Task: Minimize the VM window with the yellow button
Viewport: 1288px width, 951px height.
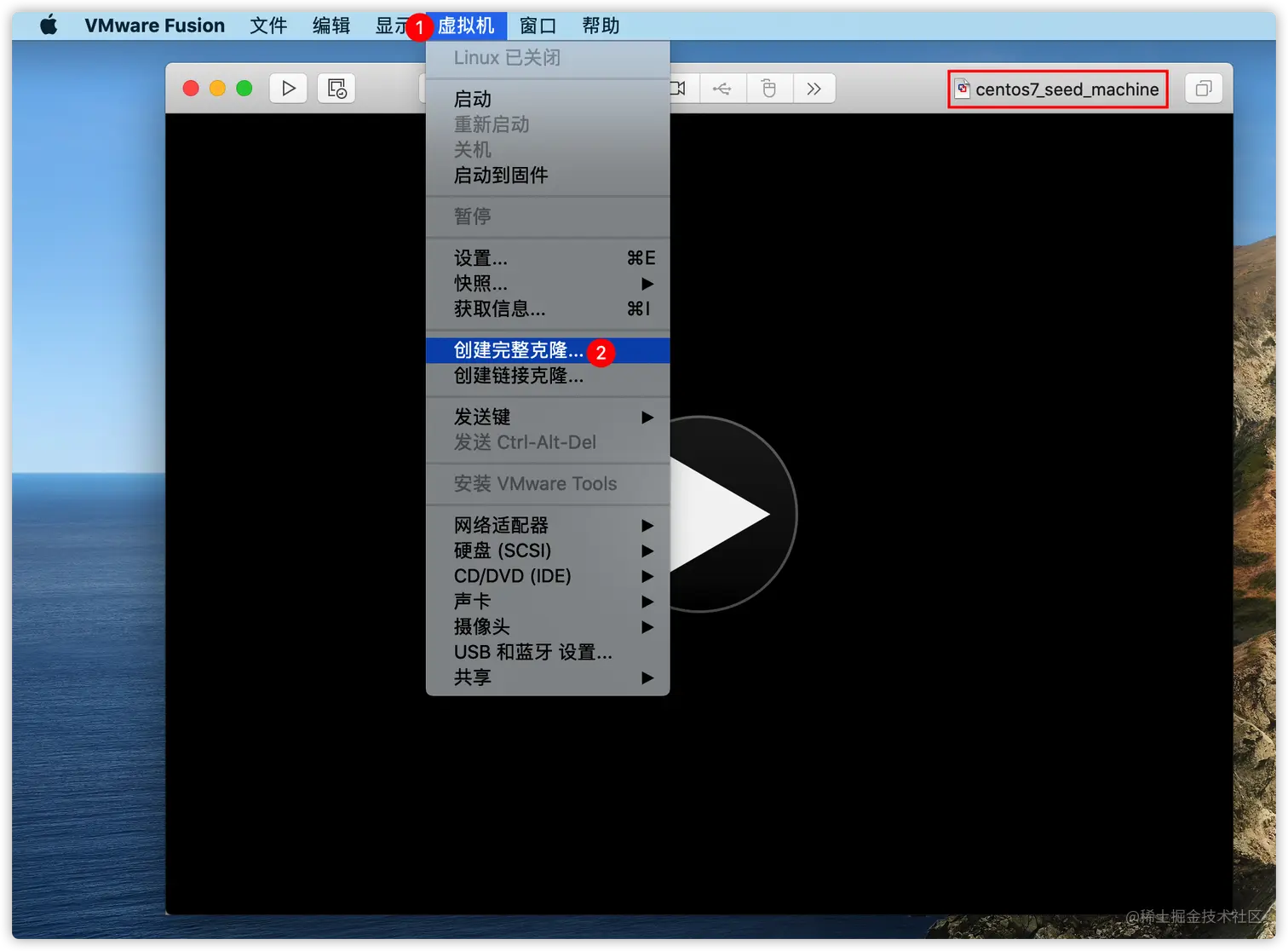Action: (217, 89)
